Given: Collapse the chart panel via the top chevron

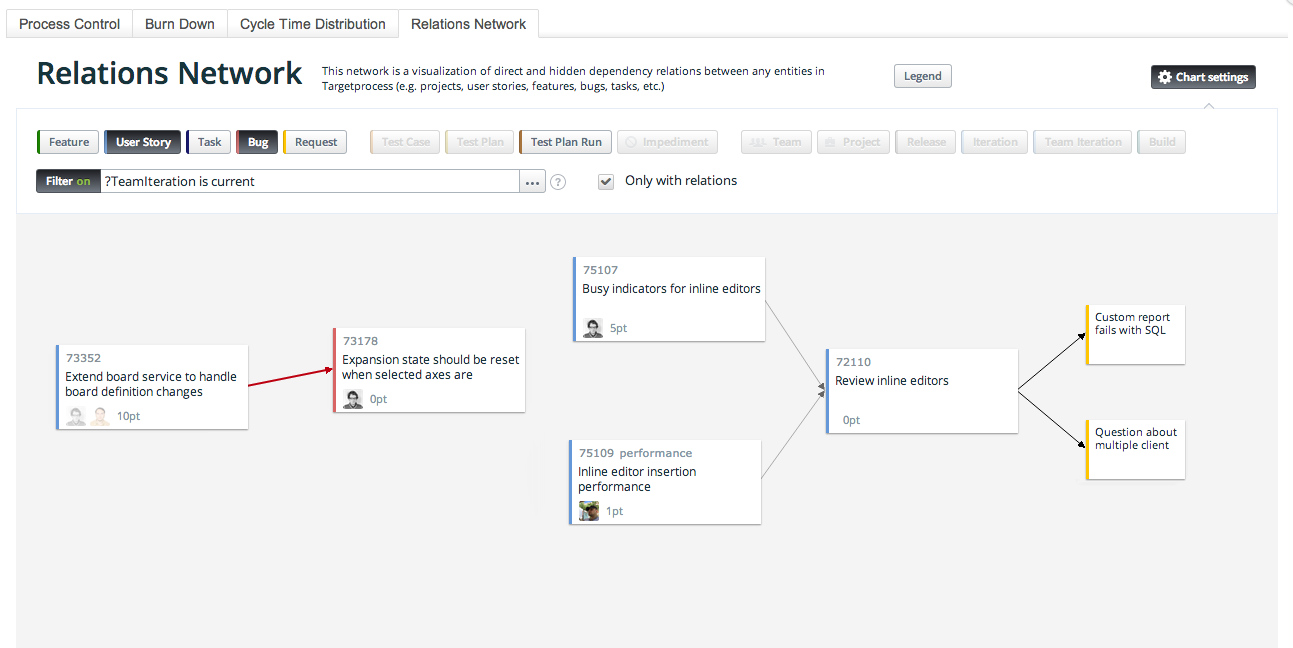Looking at the screenshot, I should pos(1209,106).
